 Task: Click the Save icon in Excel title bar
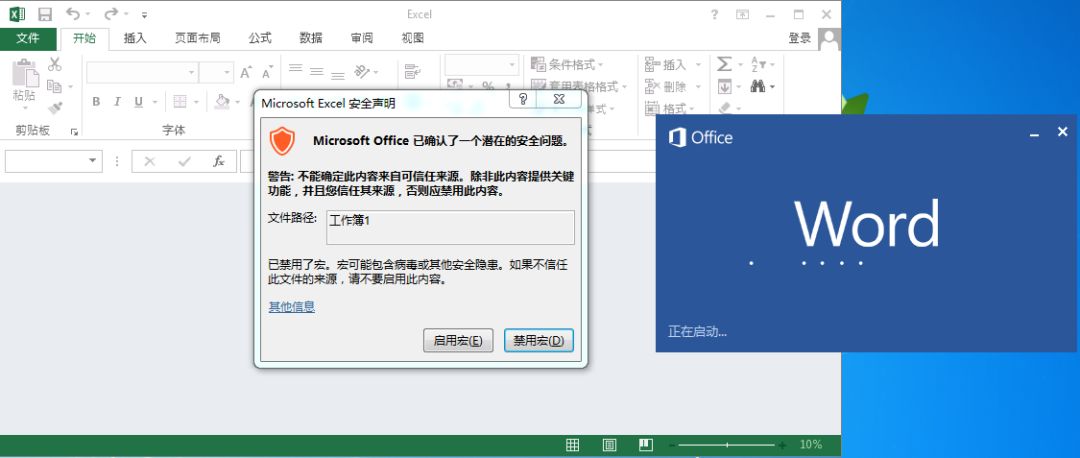point(45,14)
